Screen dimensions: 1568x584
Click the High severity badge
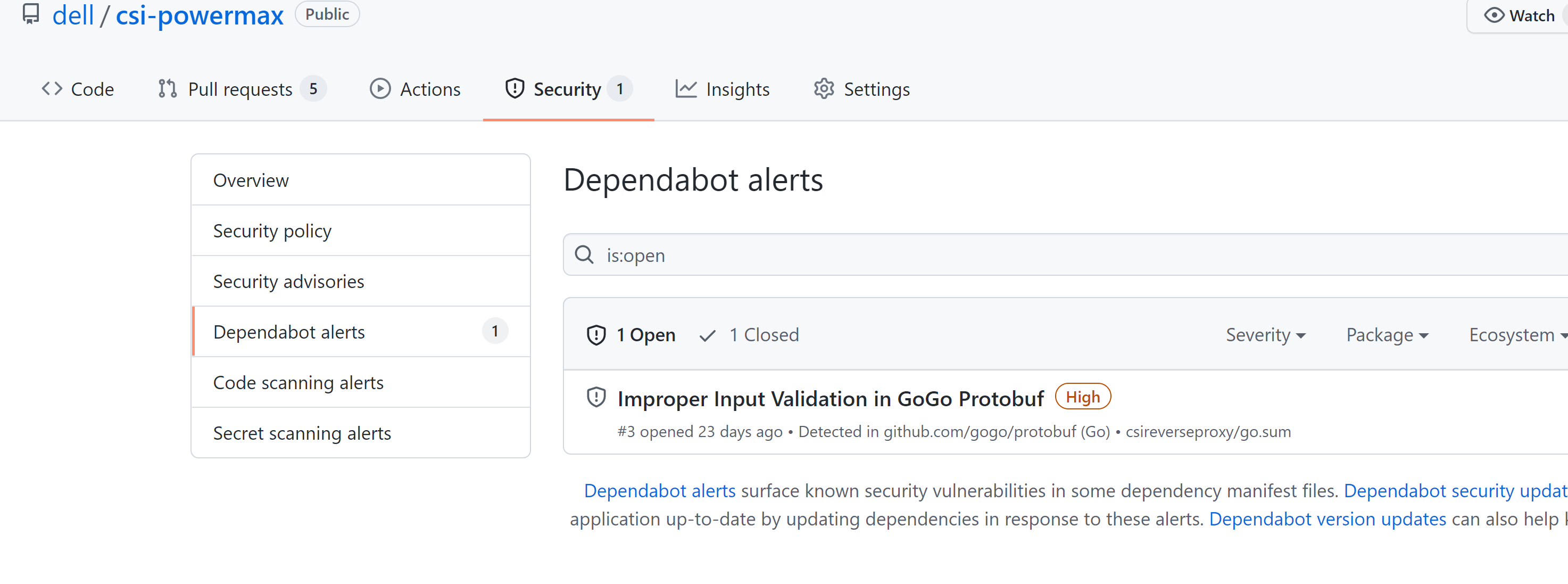pyautogui.click(x=1082, y=396)
